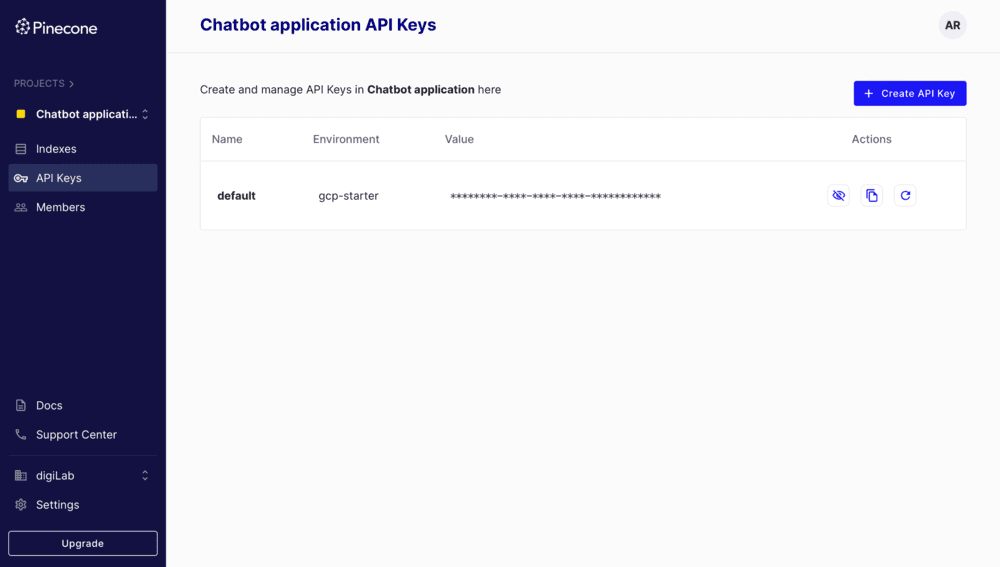Open Indexes in the sidebar
This screenshot has height=567, width=1000.
(x=83, y=149)
